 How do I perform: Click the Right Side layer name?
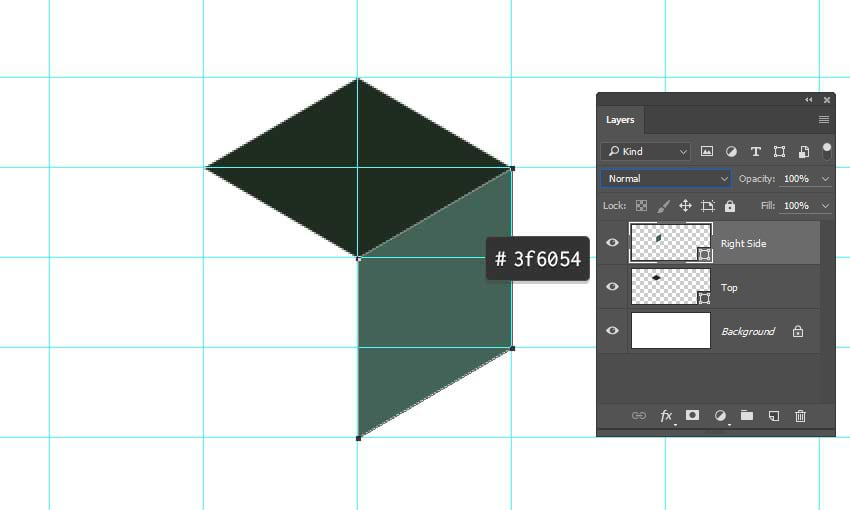pyautogui.click(x=743, y=243)
